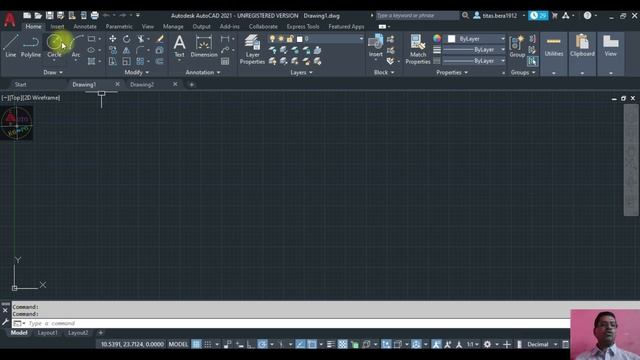The image size is (640, 360).
Task: Choose the Stretch tool in Modify
Action: coord(113,61)
